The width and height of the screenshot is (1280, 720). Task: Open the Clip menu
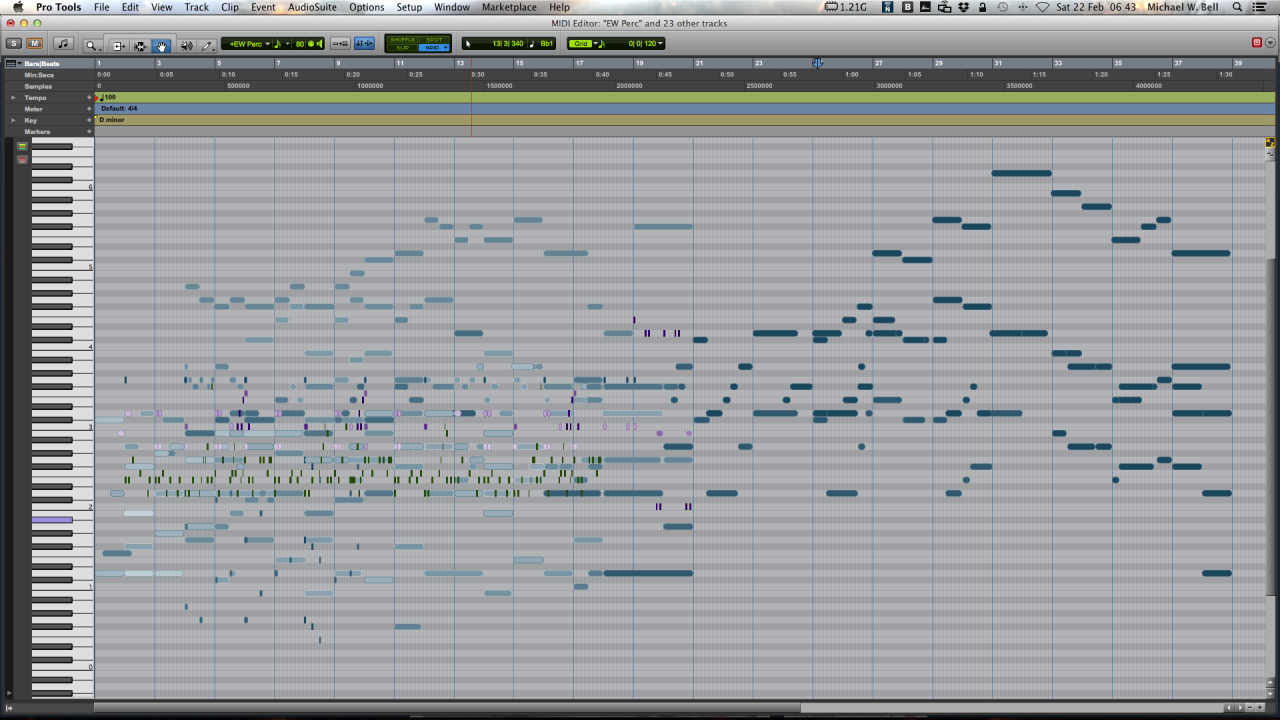point(230,7)
